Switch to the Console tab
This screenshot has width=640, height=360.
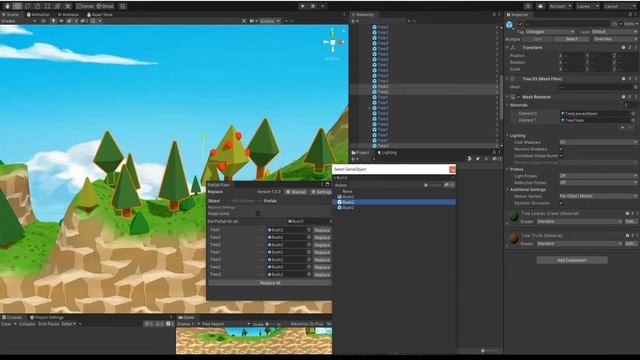(12, 317)
